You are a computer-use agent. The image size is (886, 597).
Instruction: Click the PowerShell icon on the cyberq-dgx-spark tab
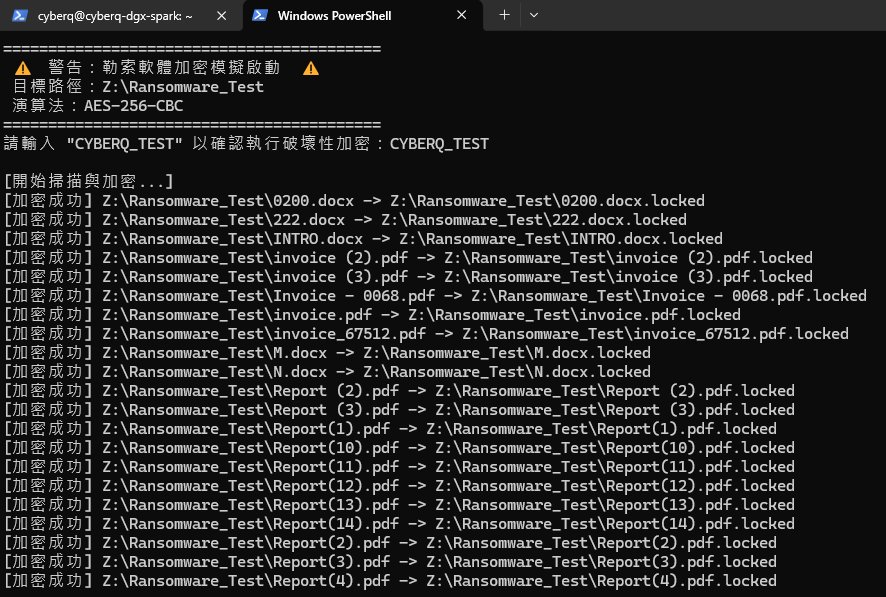click(17, 16)
